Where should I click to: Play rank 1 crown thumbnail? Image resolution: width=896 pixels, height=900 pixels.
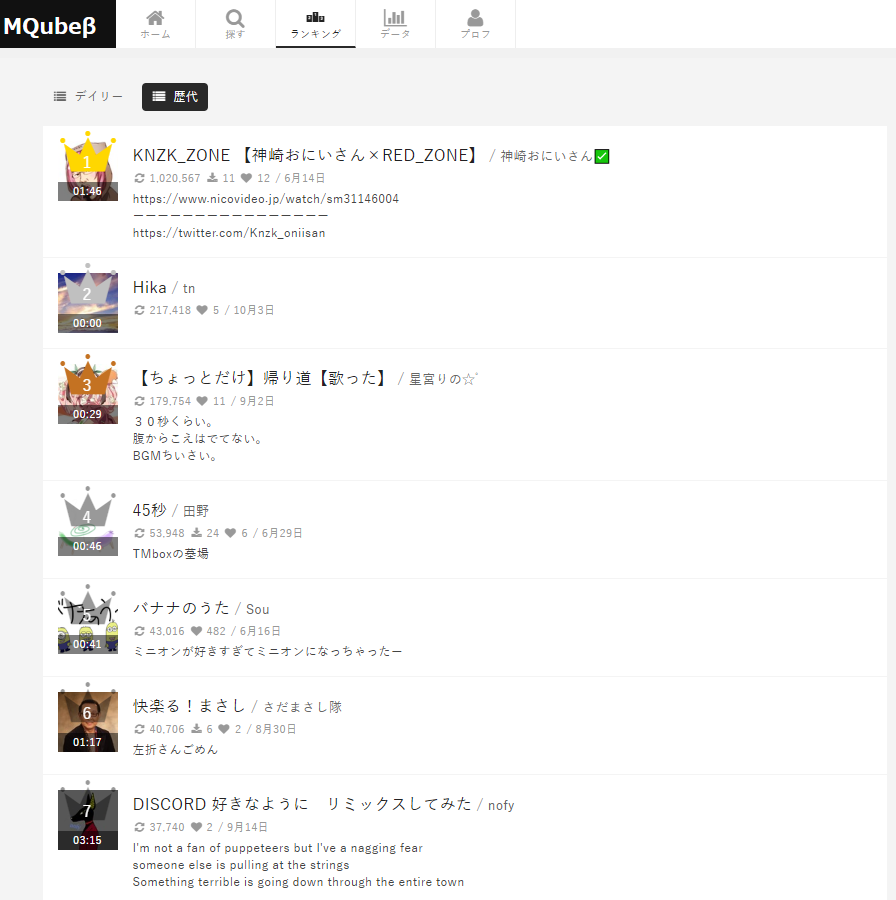click(x=88, y=171)
